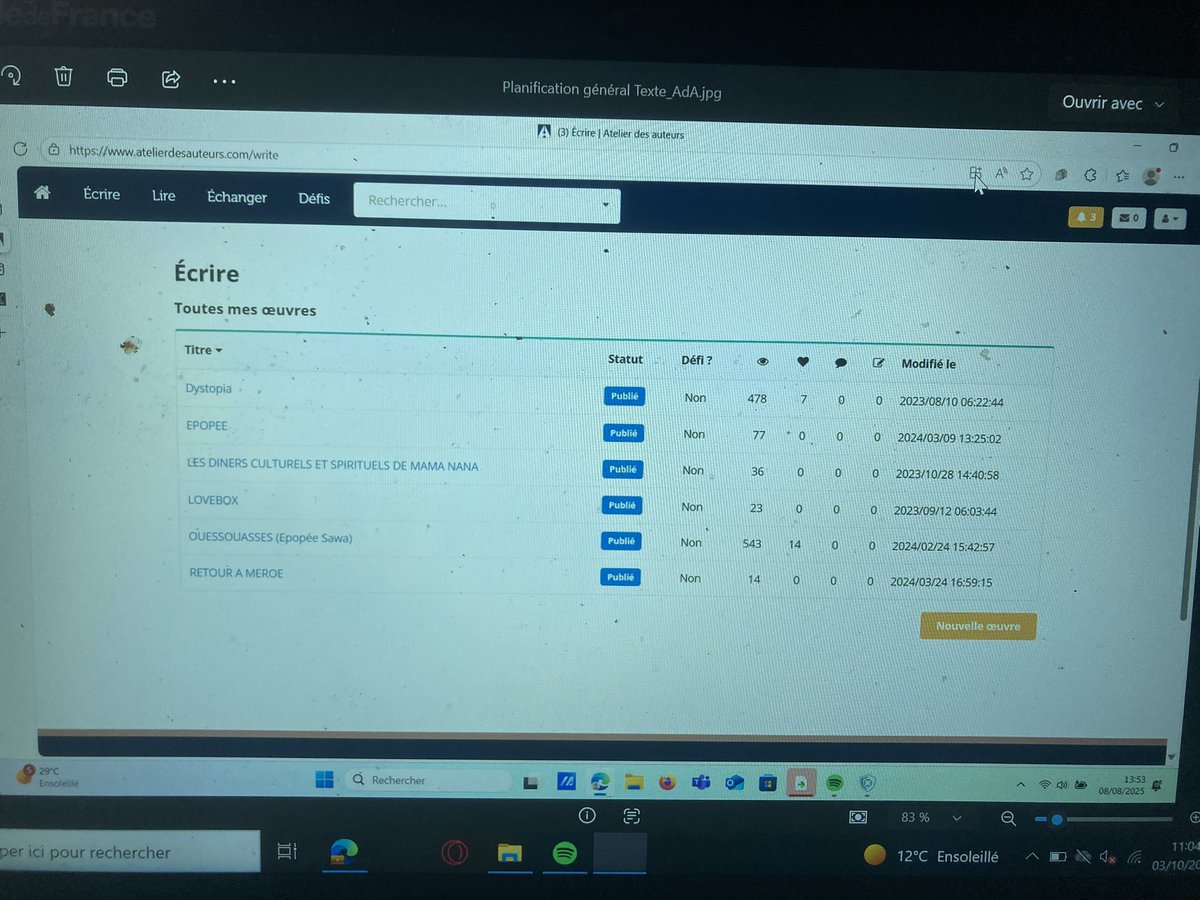
Task: Click the zoom out magnifier icon
Action: coord(1009,818)
